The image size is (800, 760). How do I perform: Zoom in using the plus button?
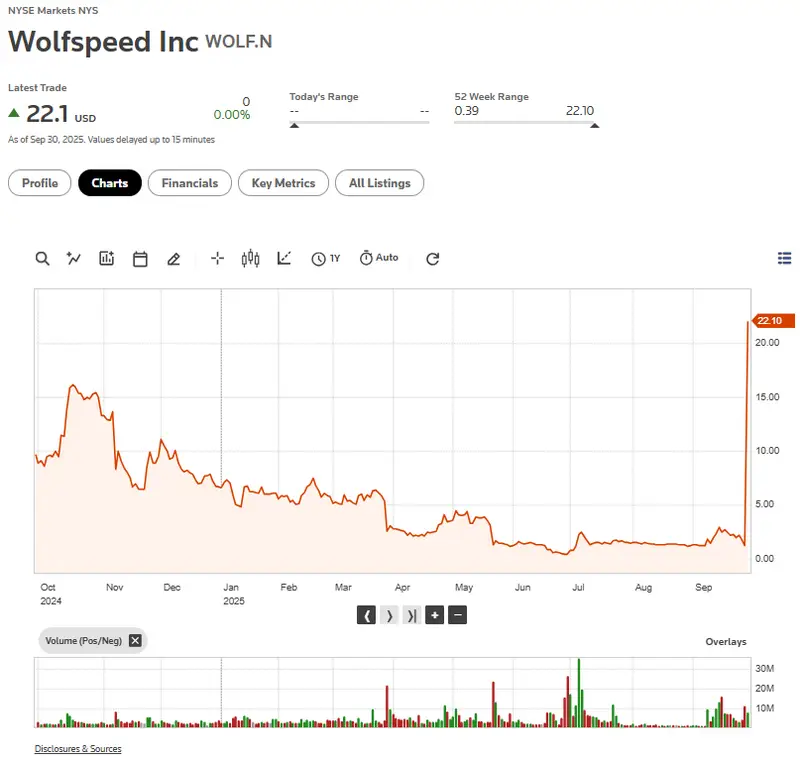[x=434, y=615]
